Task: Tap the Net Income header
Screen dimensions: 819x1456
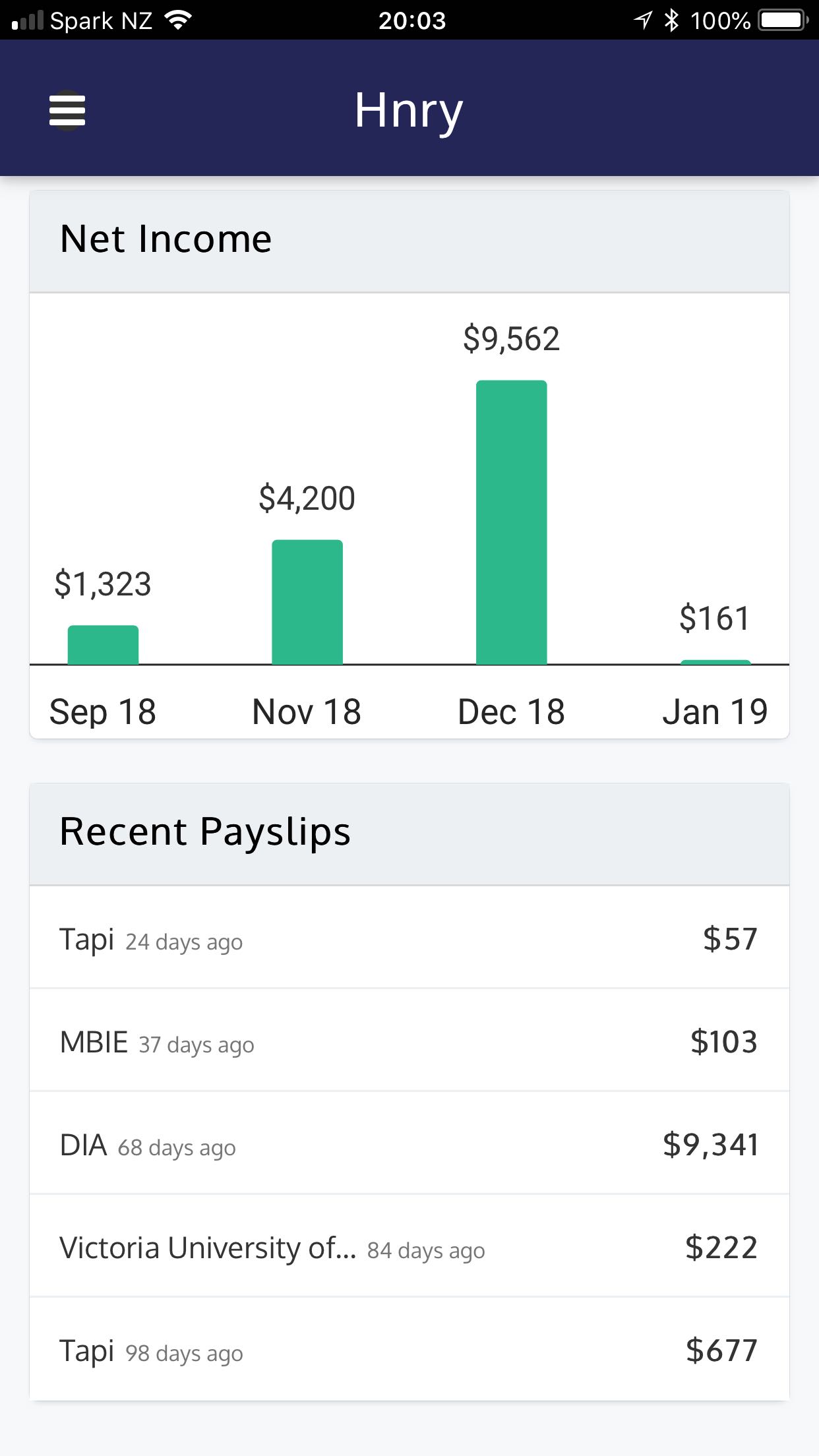Action: point(166,239)
